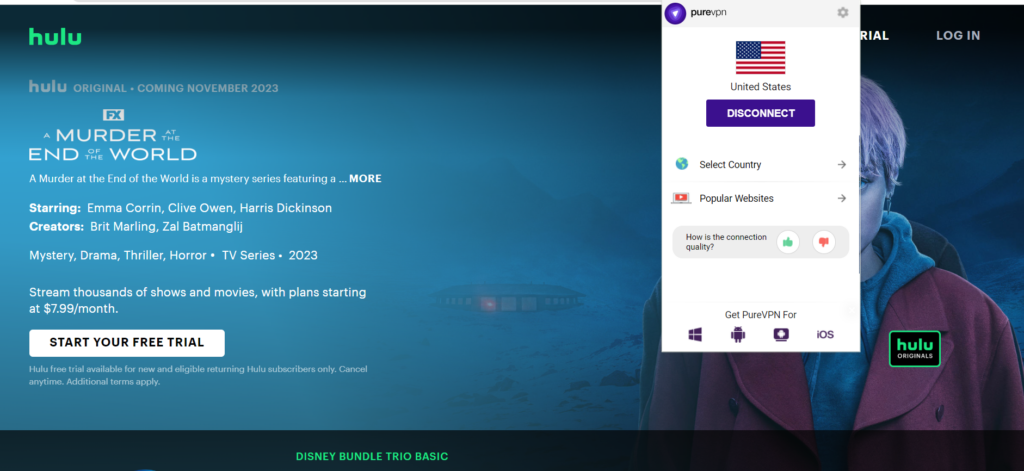Click the Popular Websites video icon

(x=681, y=198)
